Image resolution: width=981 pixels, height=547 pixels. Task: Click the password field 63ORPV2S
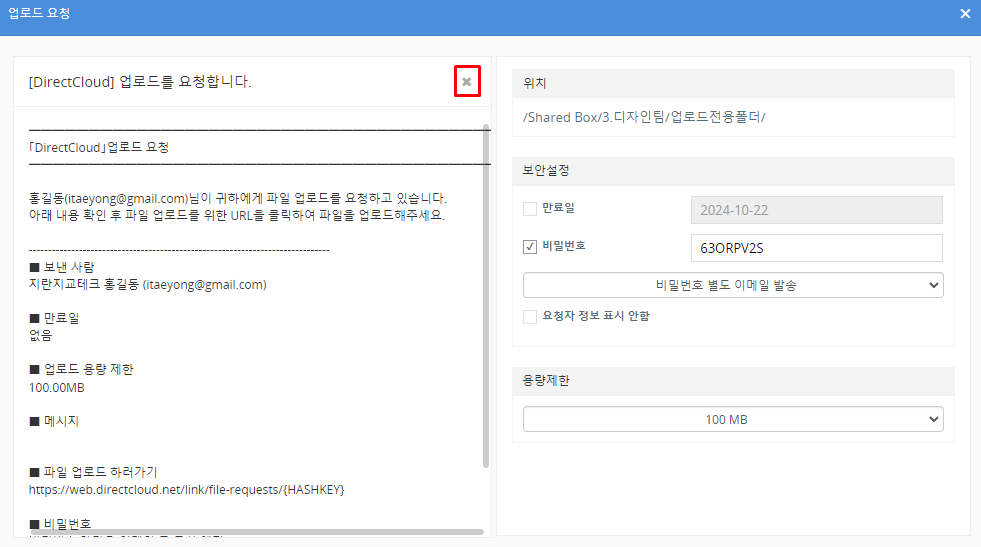click(816, 248)
